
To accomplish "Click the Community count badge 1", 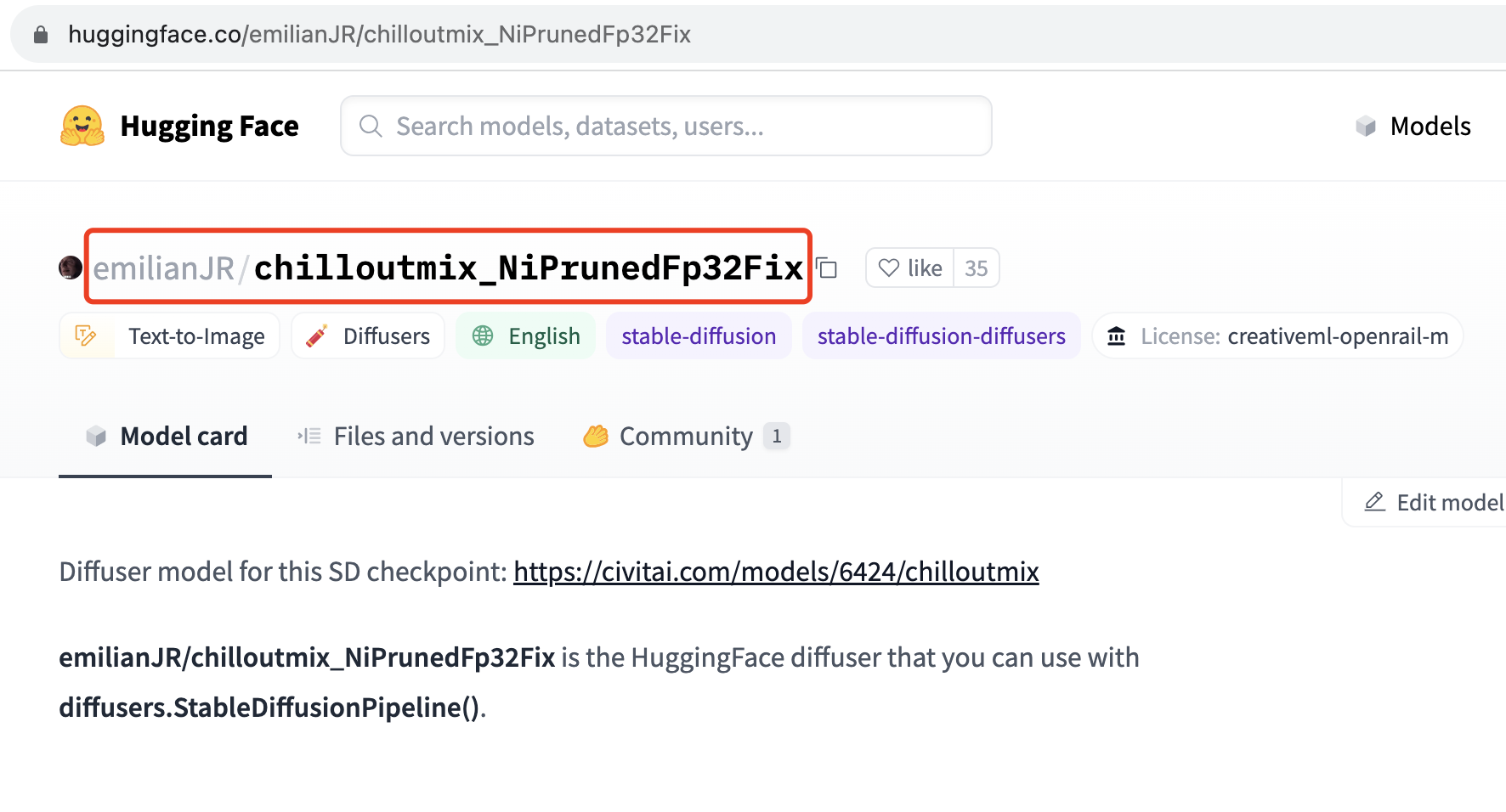I will click(777, 437).
